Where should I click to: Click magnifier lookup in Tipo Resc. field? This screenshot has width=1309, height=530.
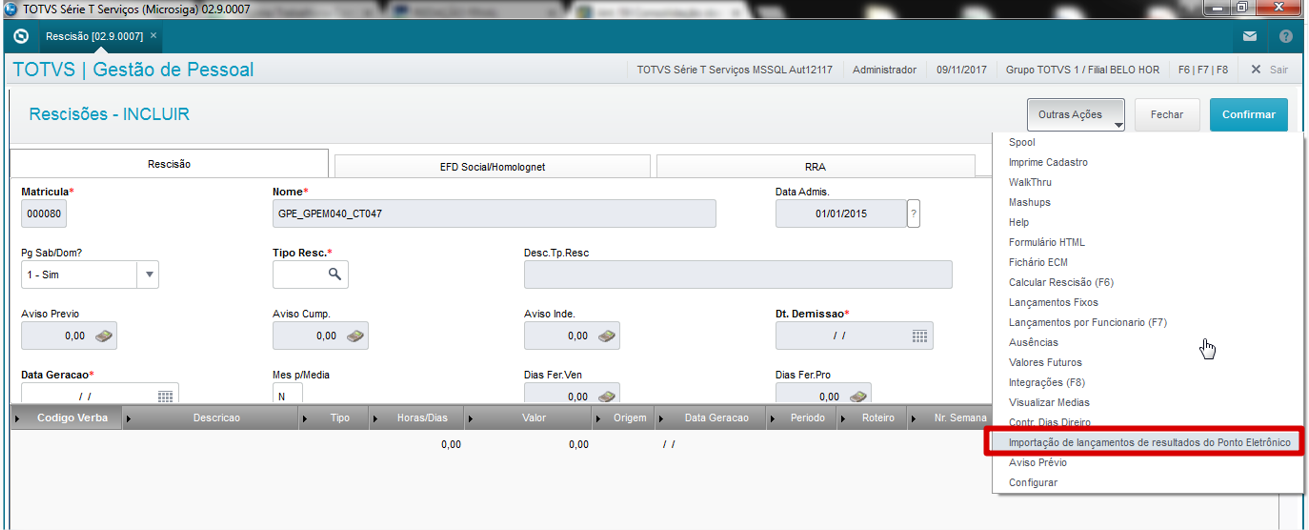point(335,274)
